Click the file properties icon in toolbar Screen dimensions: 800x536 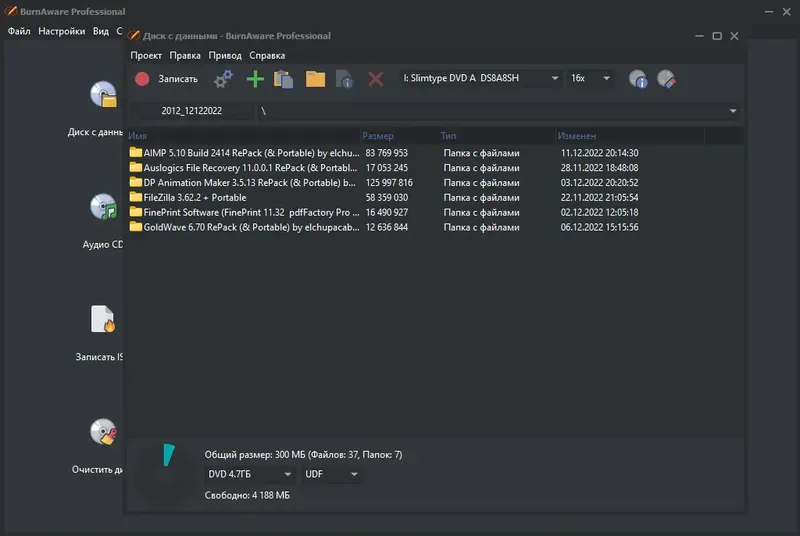(x=345, y=79)
